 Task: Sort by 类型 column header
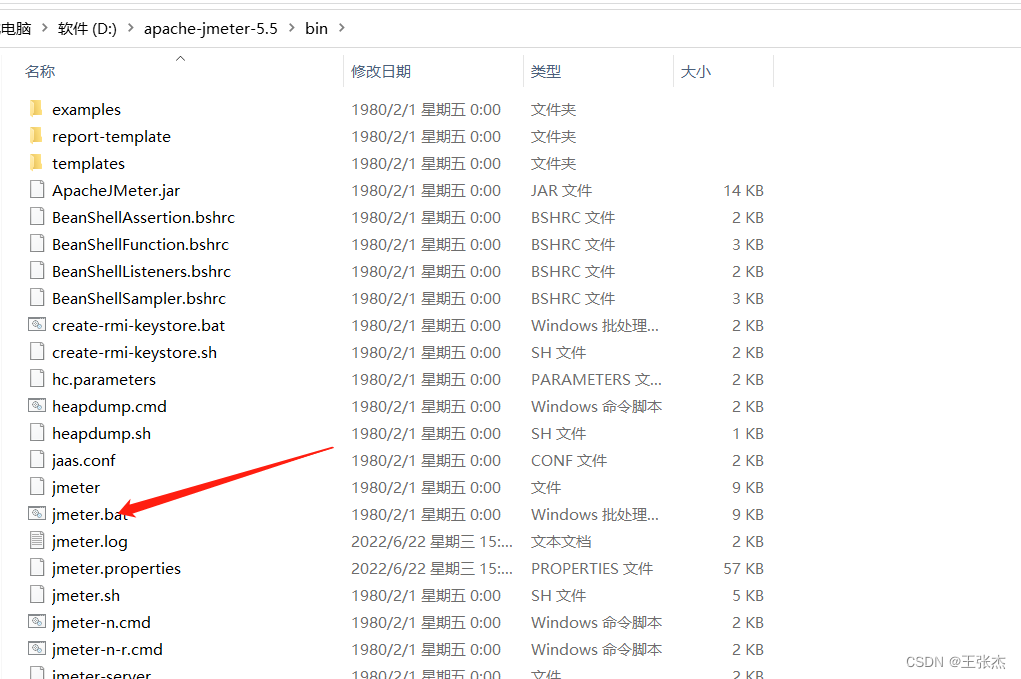click(x=546, y=71)
